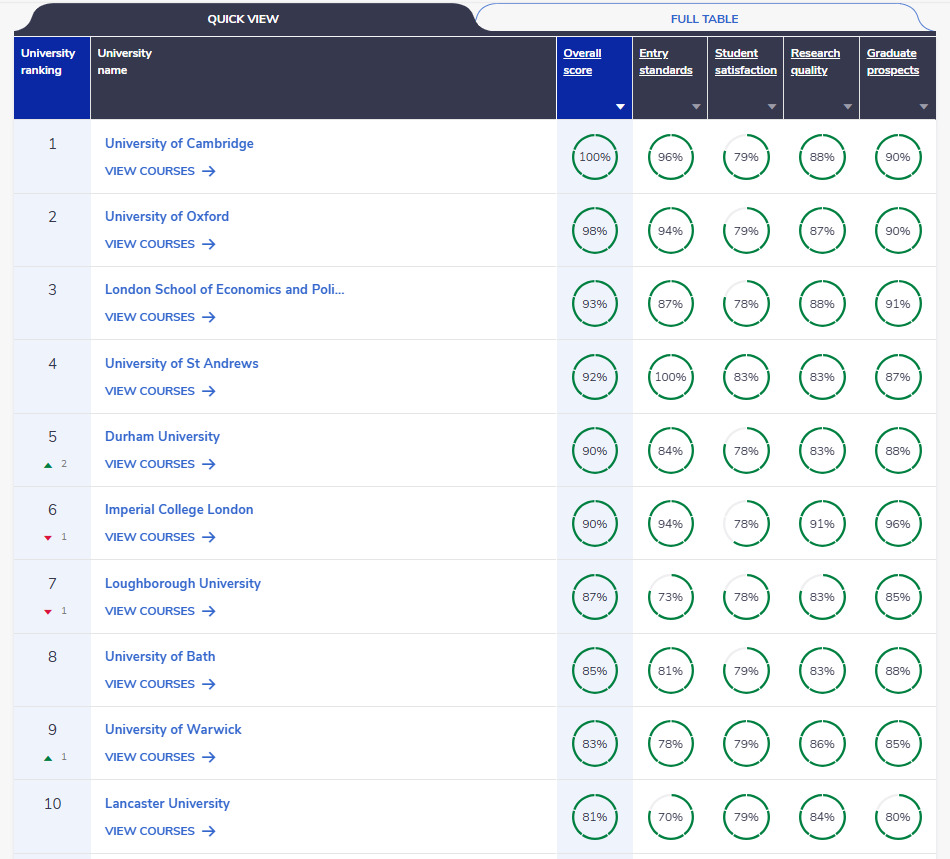Open London School of Economics link

pyautogui.click(x=224, y=290)
